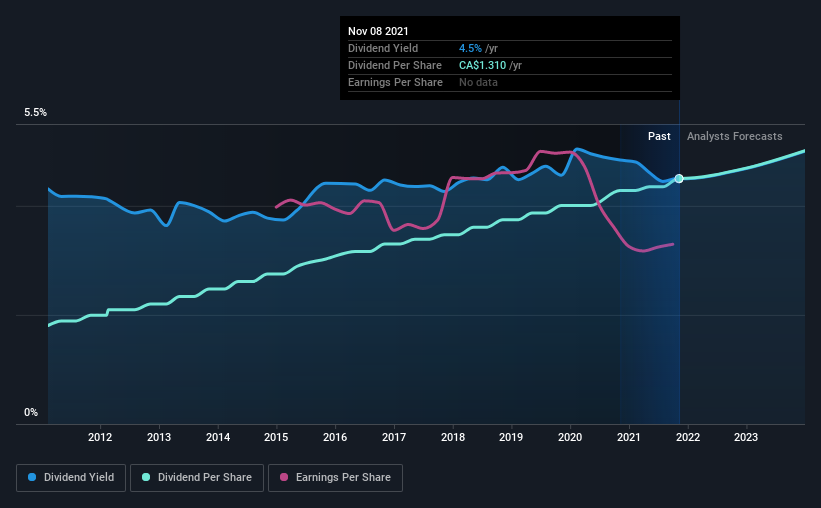Click the 2023 axis label
821x508 pixels.
coord(746,437)
